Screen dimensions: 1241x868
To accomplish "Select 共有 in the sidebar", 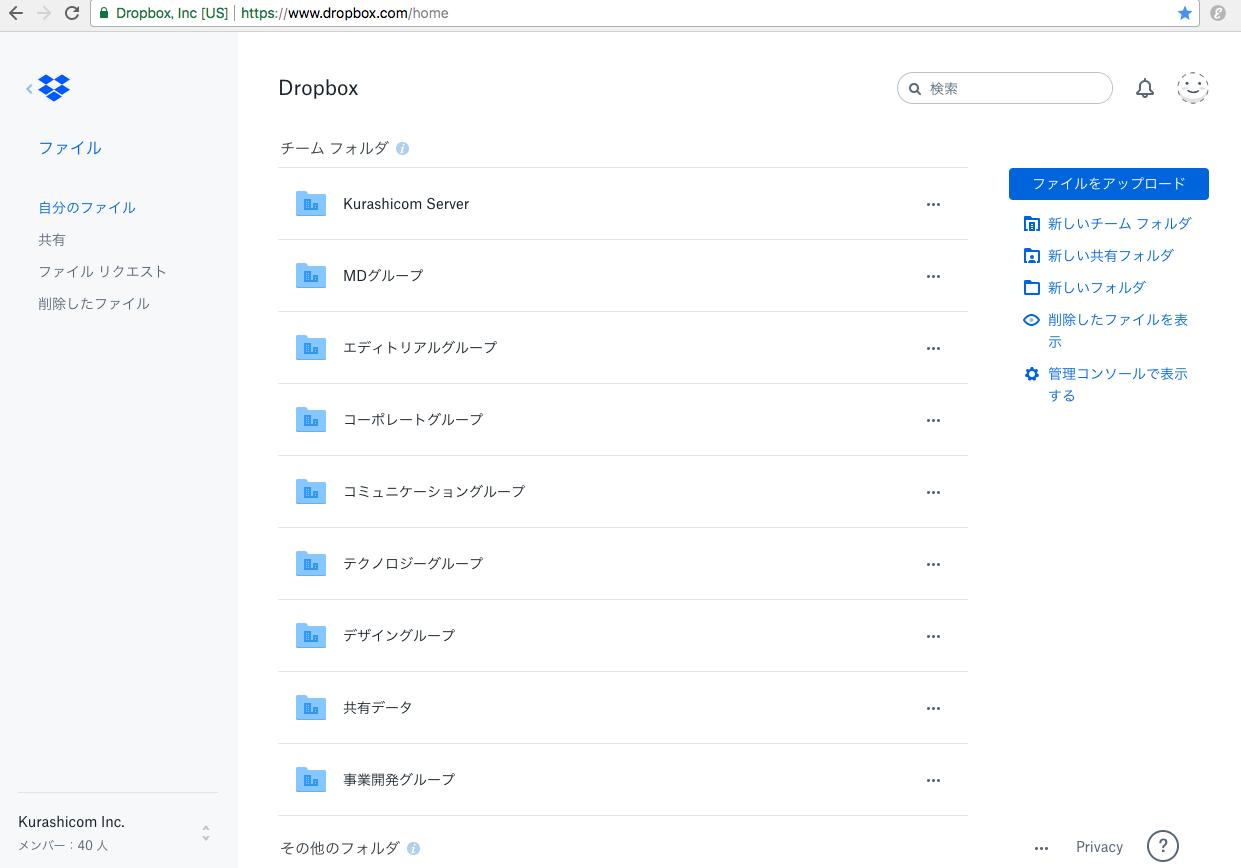I will pos(52,240).
